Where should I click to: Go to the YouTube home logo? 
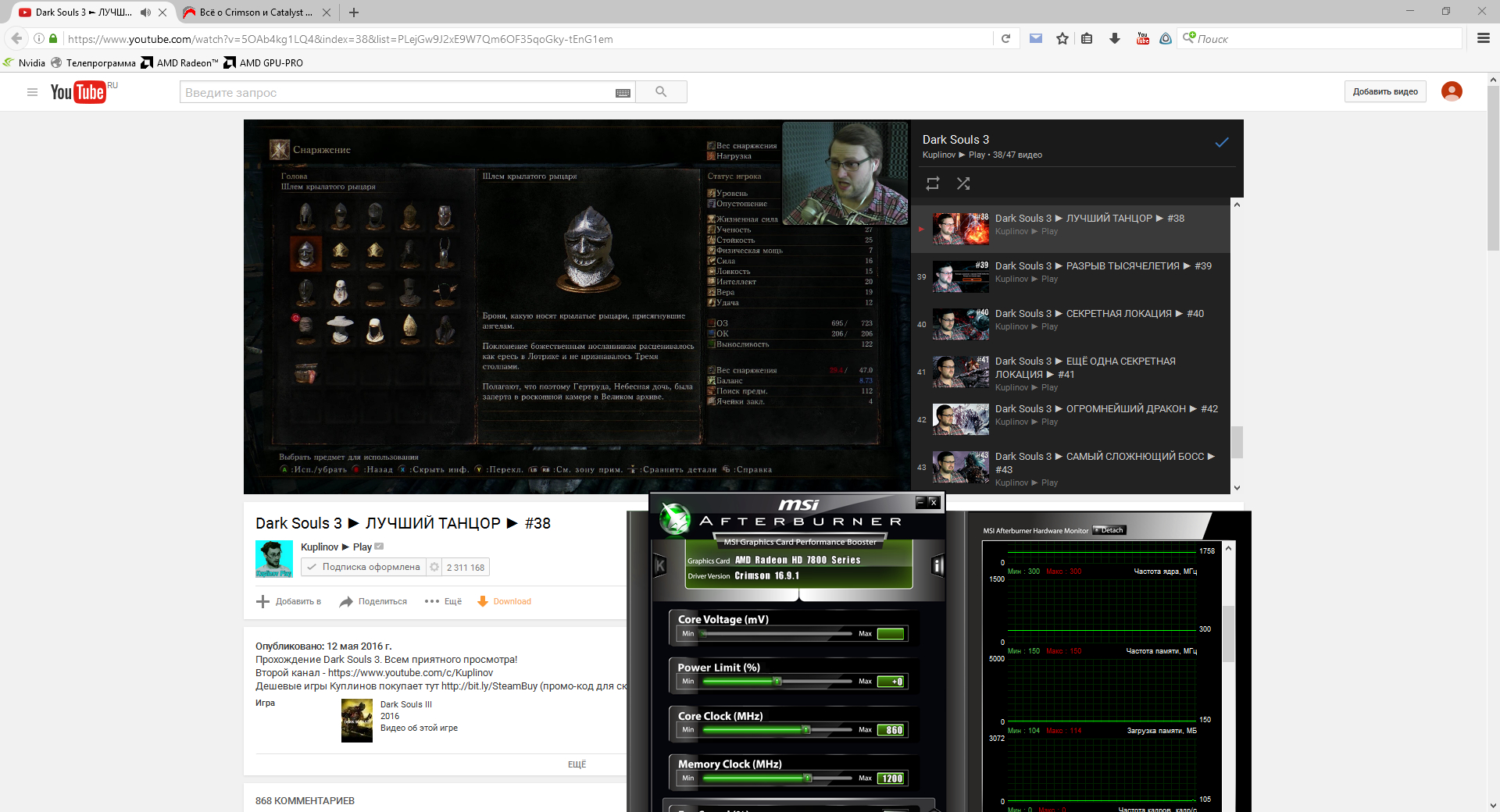pos(78,92)
